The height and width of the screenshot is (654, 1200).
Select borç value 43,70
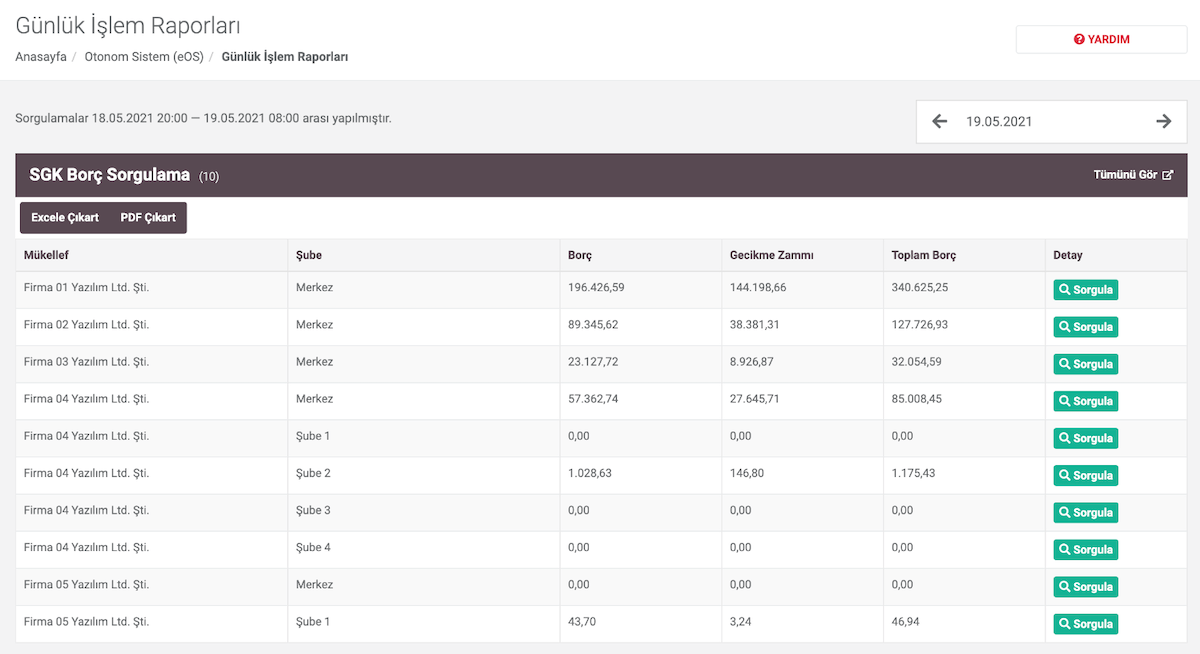[x=582, y=621]
